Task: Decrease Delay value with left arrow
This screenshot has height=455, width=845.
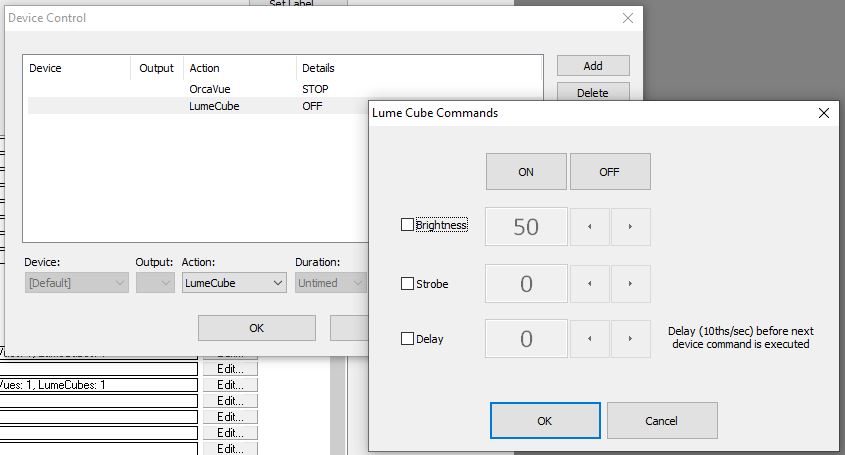Action: (590, 339)
